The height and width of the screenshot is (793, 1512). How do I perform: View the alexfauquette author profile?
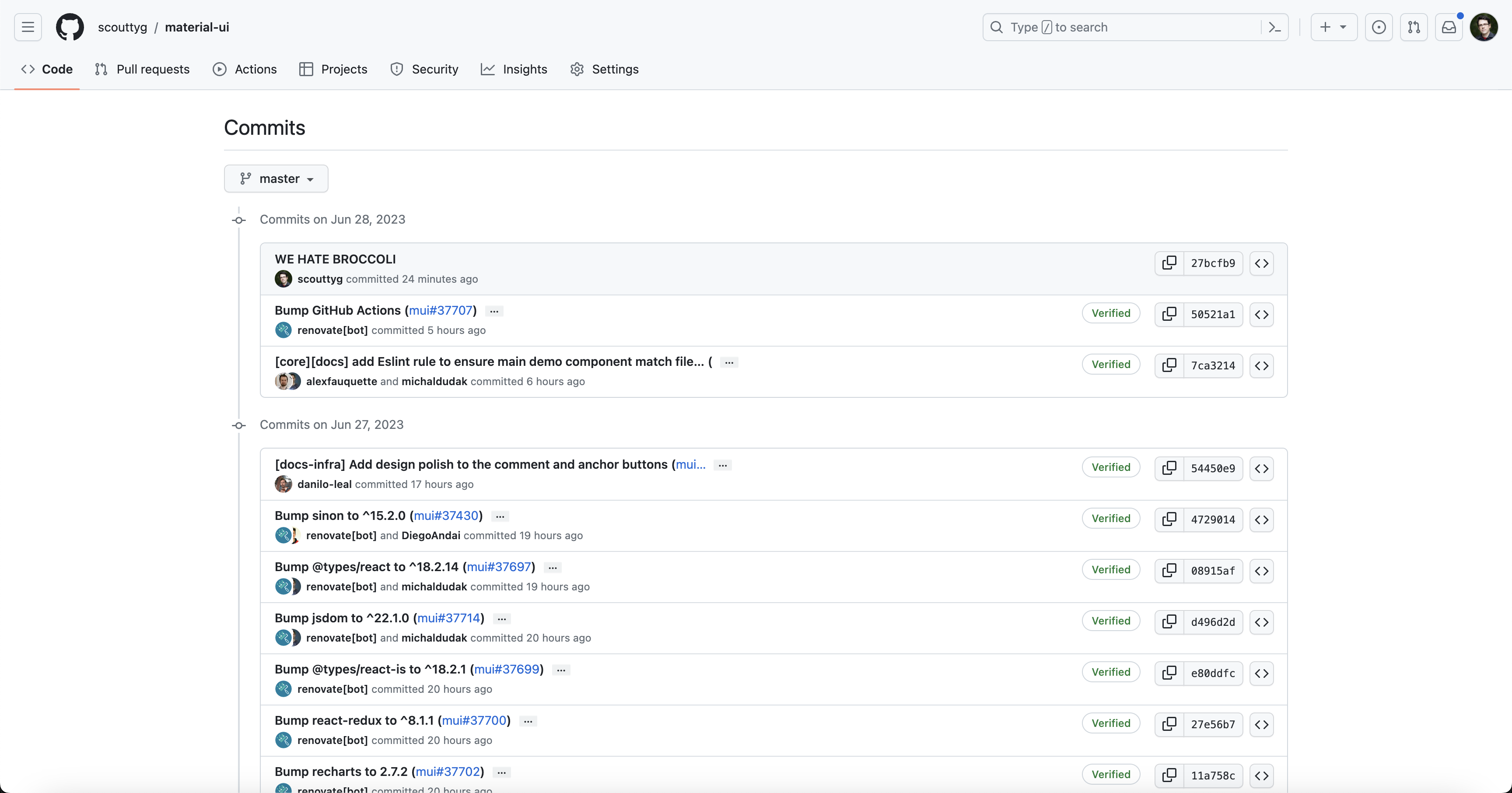(x=342, y=382)
